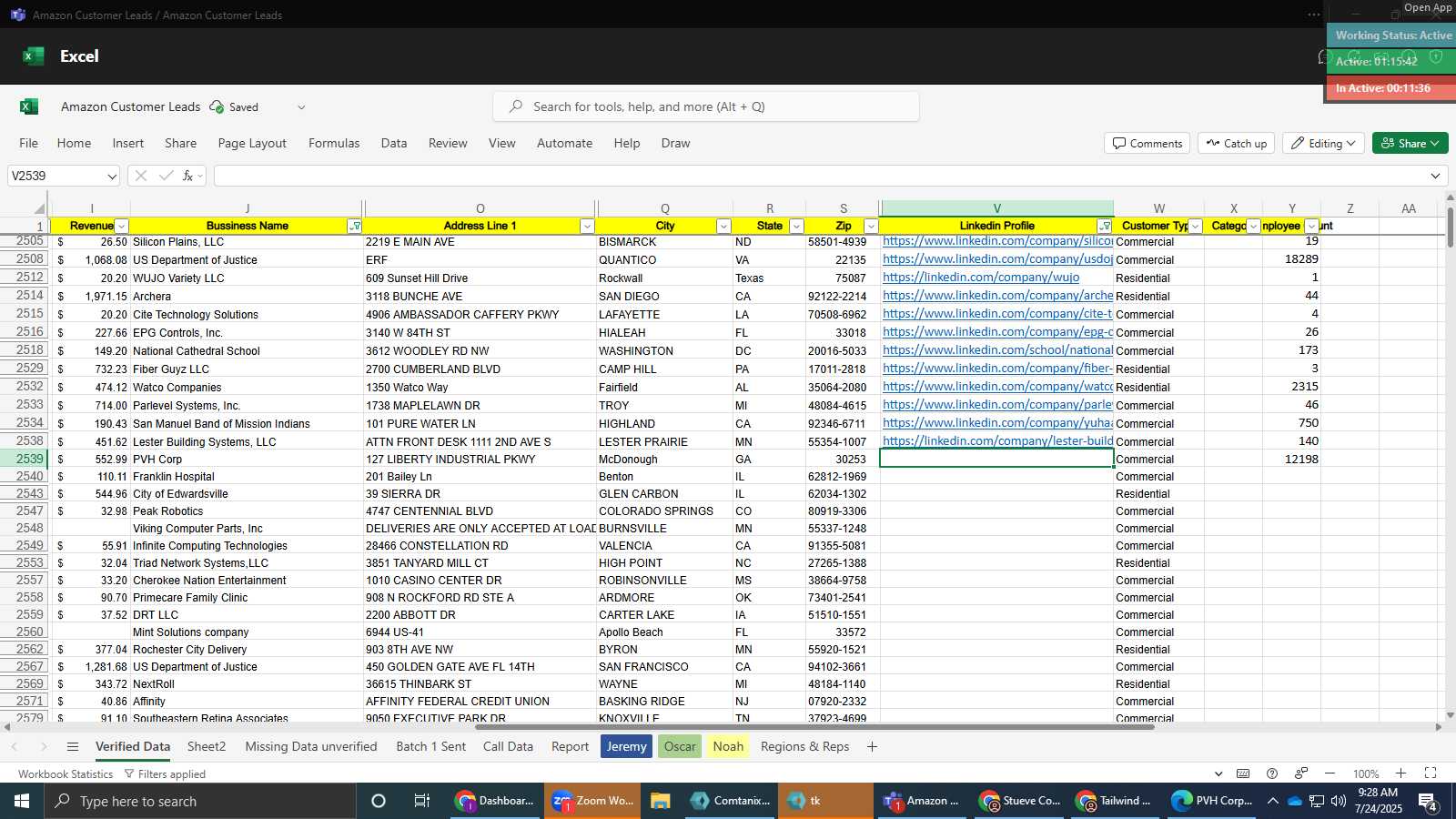The image size is (1456, 819).
Task: Click the Windows taskbar search box
Action: (200, 801)
